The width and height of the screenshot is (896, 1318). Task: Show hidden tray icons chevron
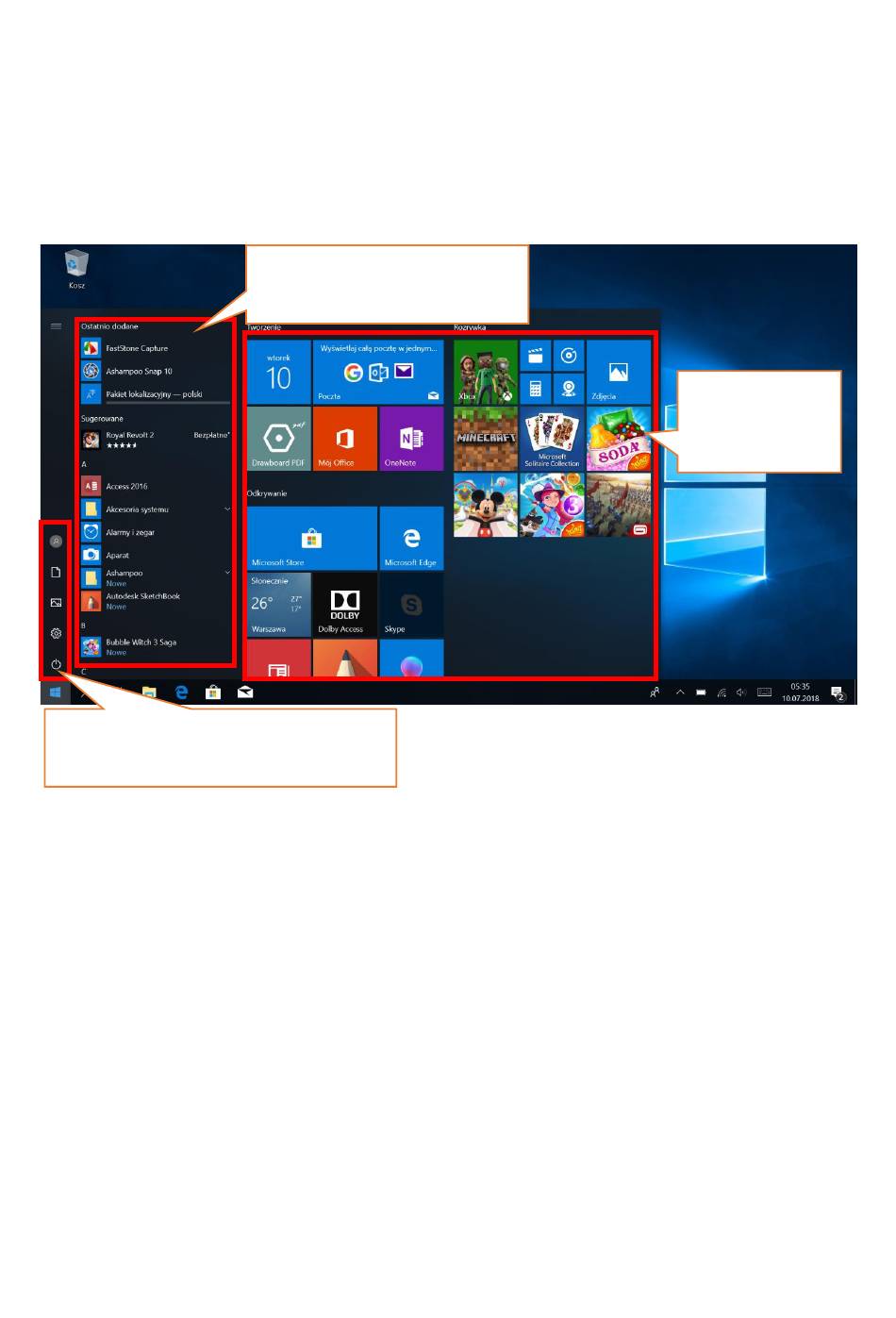tap(680, 692)
